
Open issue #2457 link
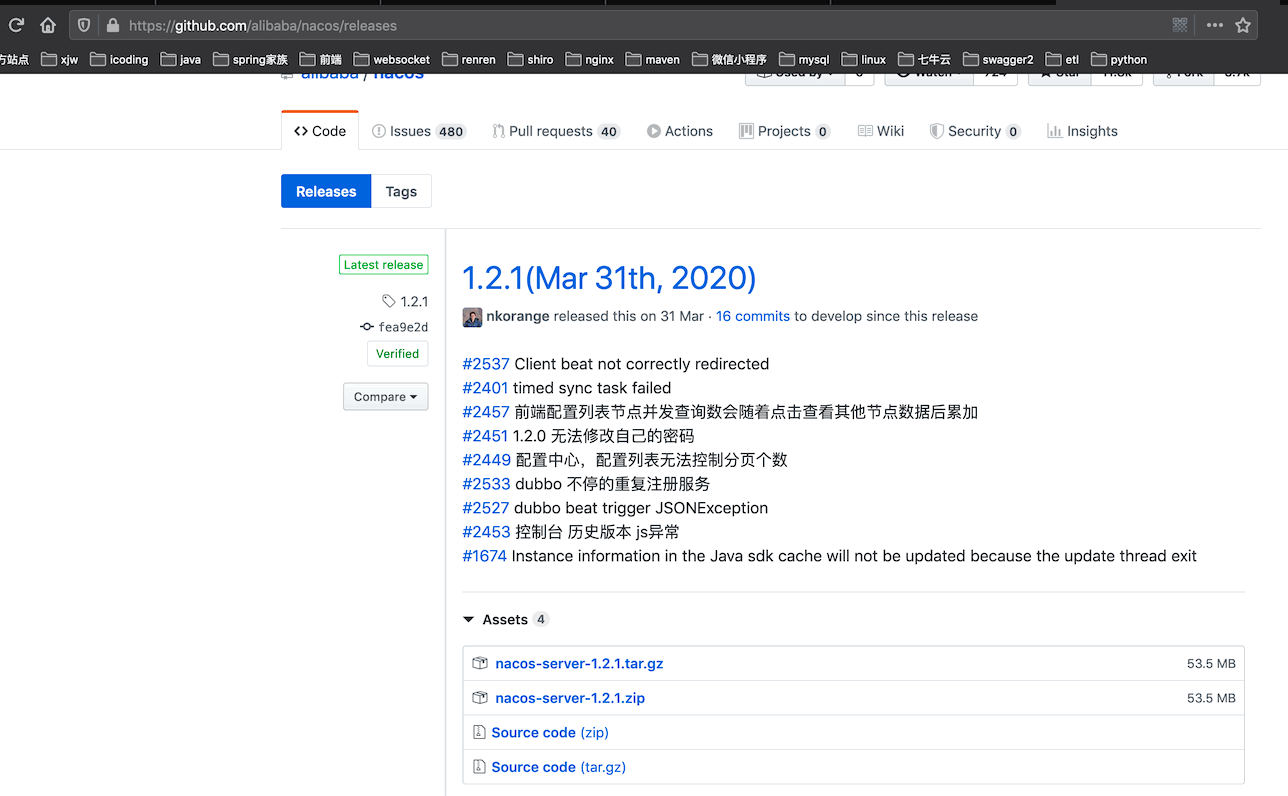click(x=486, y=412)
